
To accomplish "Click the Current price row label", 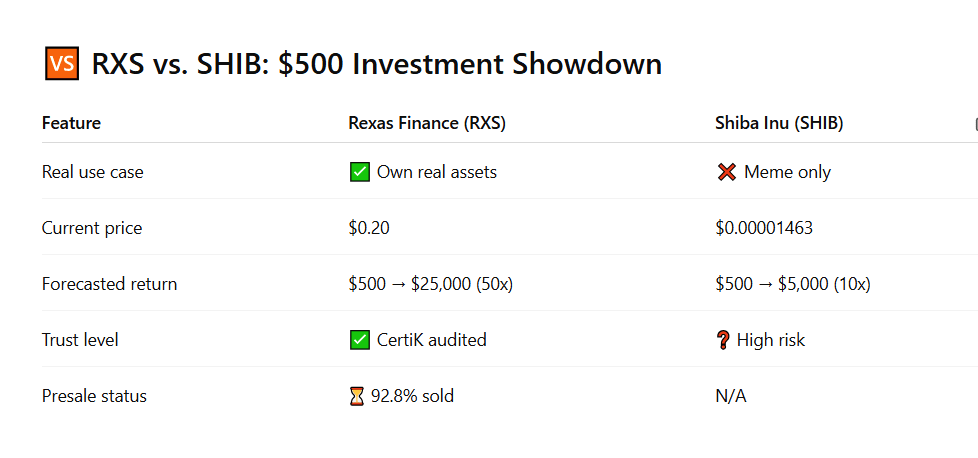I will tap(92, 228).
